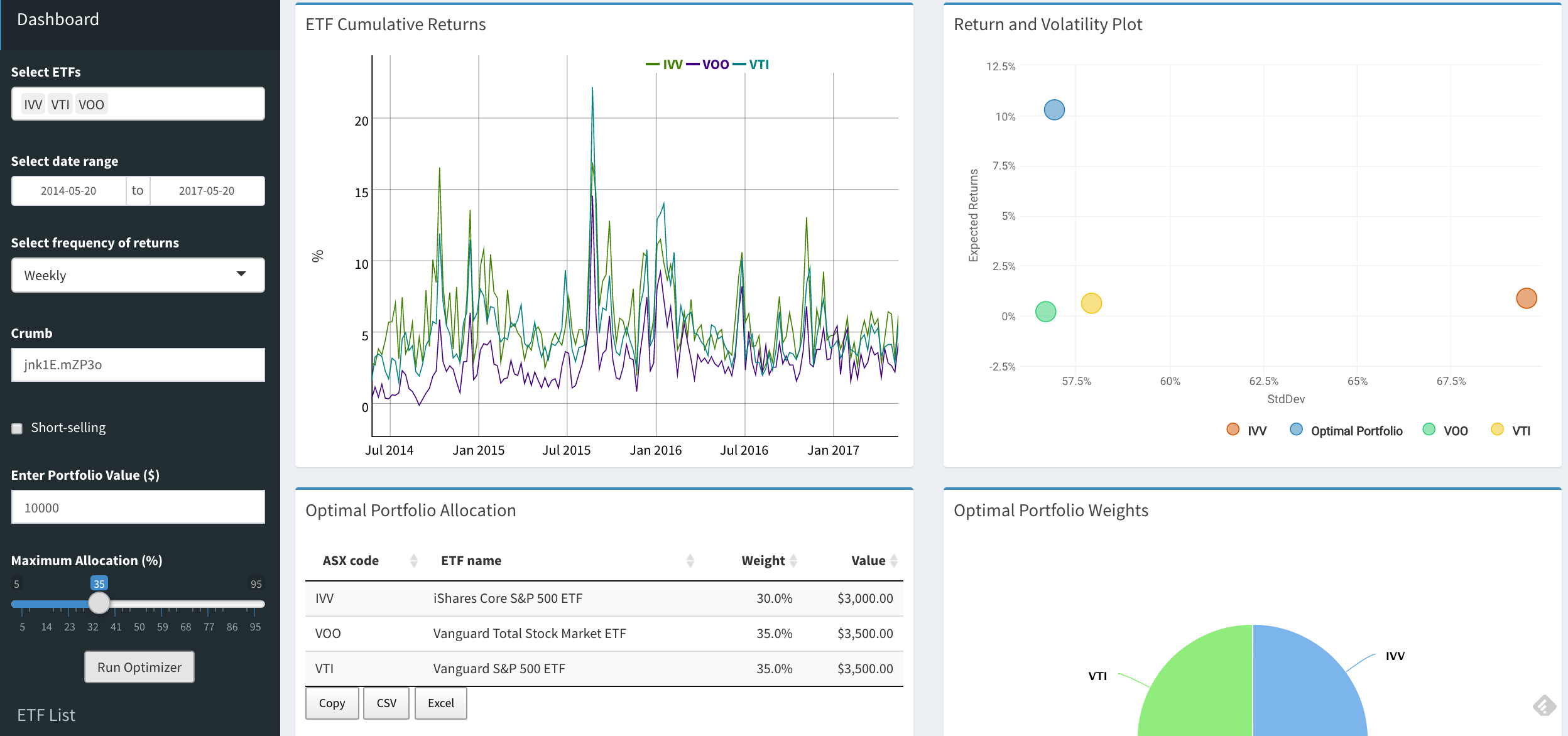Toggle IVV legend marker in volatility plot
The height and width of the screenshot is (736, 1568).
[1233, 430]
